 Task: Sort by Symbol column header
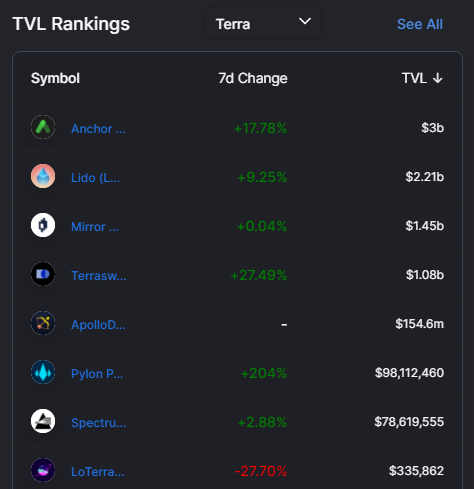point(55,79)
